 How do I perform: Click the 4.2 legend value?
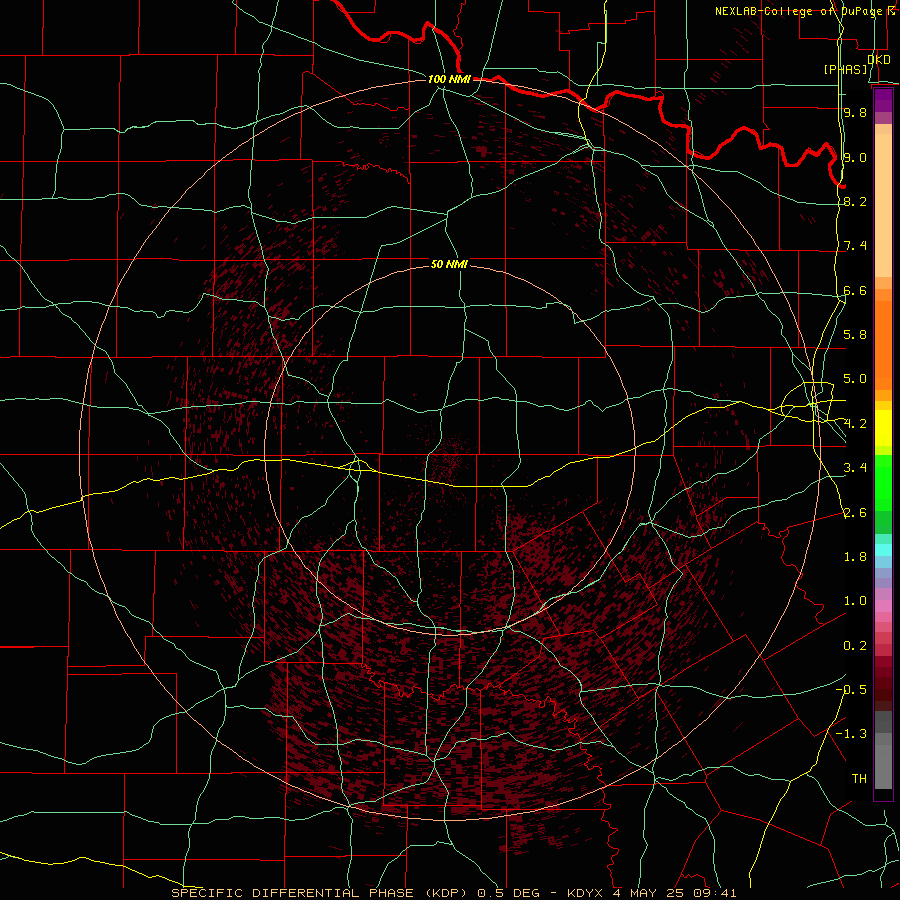point(855,424)
